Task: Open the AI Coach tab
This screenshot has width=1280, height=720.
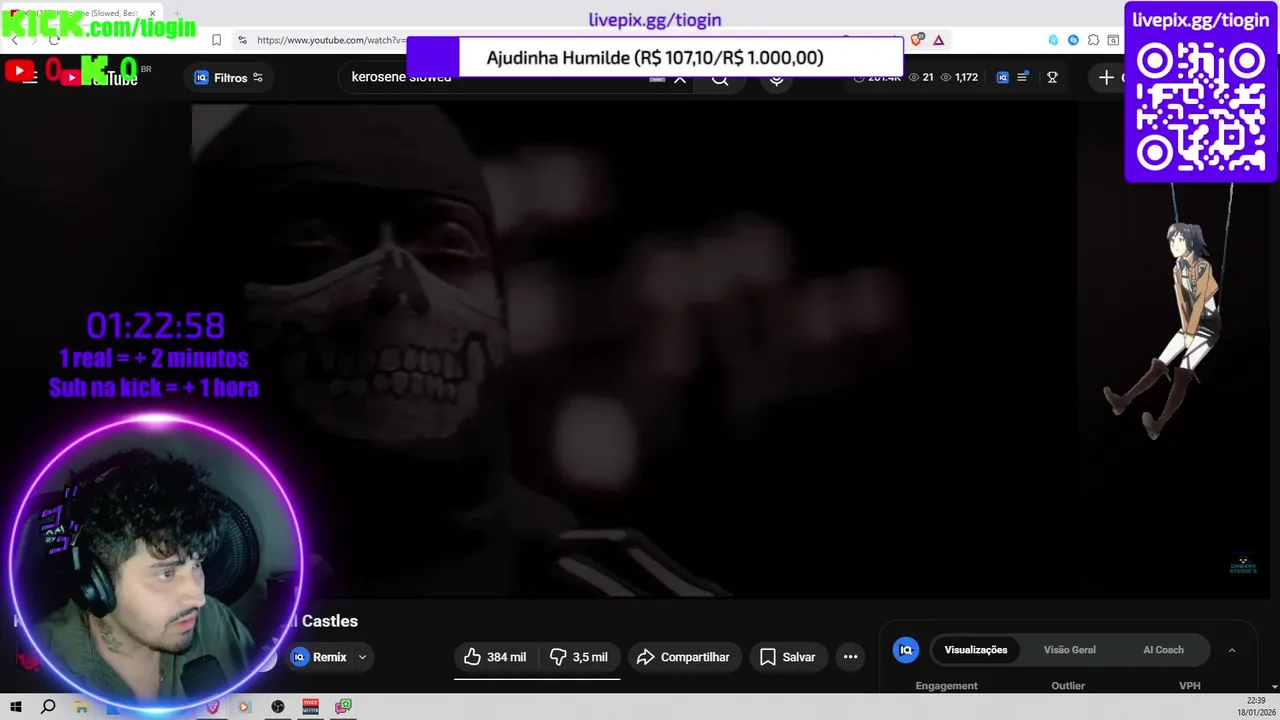Action: (1163, 650)
